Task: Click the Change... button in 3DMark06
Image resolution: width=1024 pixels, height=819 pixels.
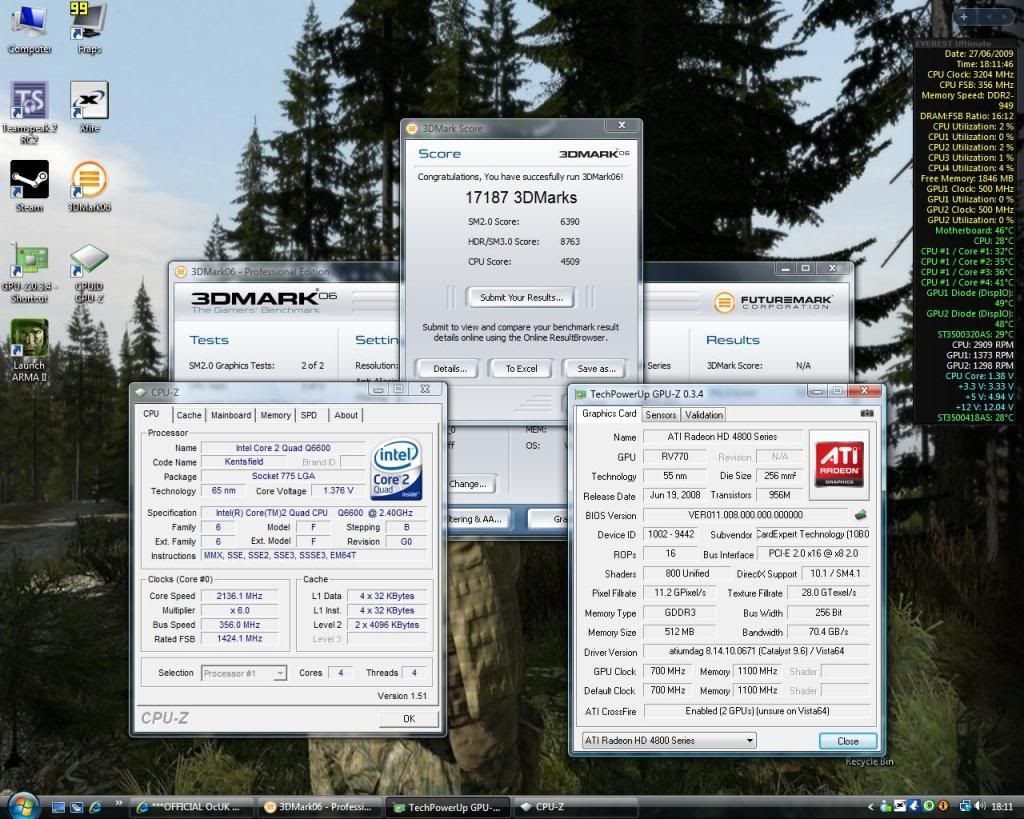Action: tap(472, 484)
